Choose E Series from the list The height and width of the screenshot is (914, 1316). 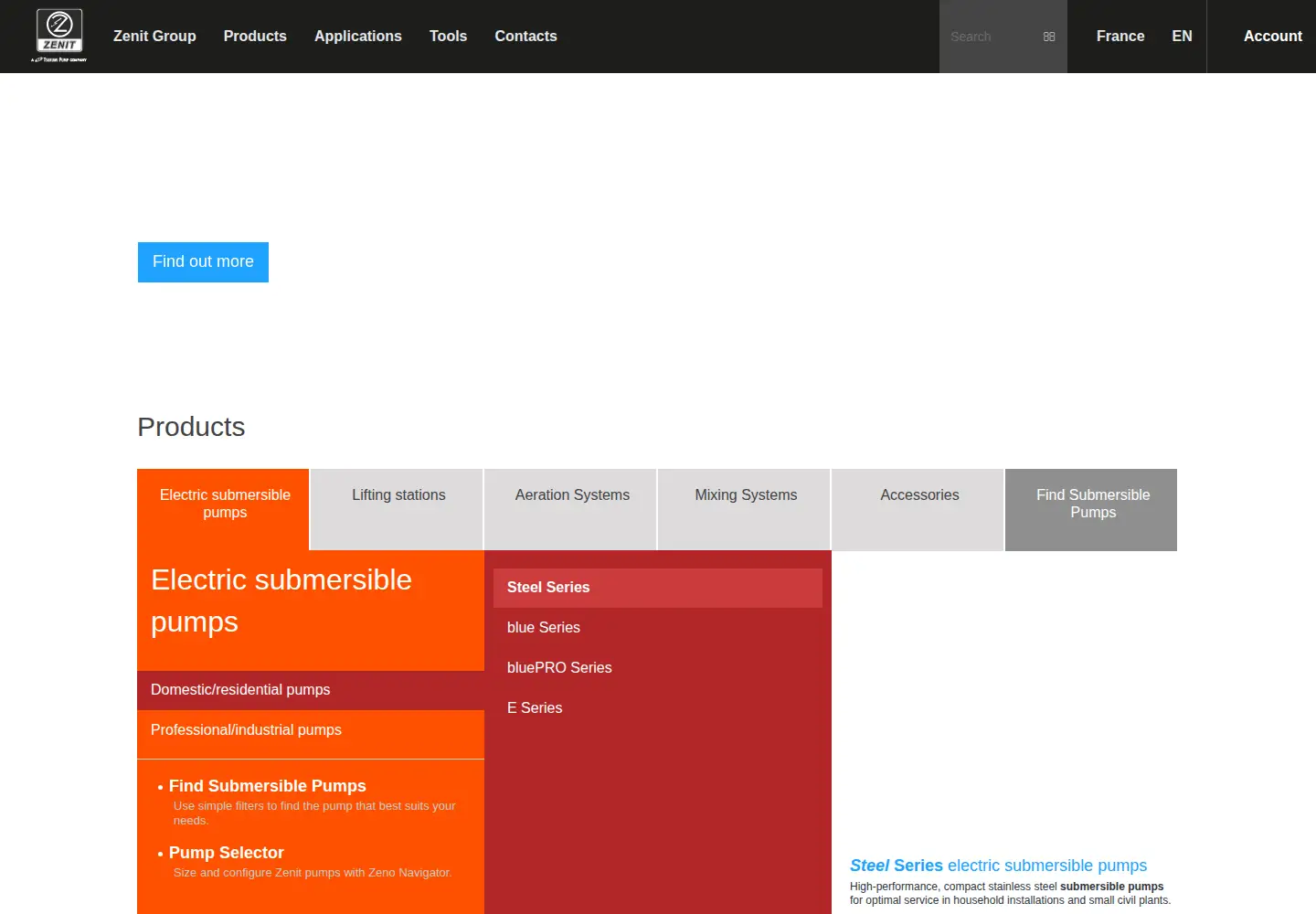[x=658, y=708]
